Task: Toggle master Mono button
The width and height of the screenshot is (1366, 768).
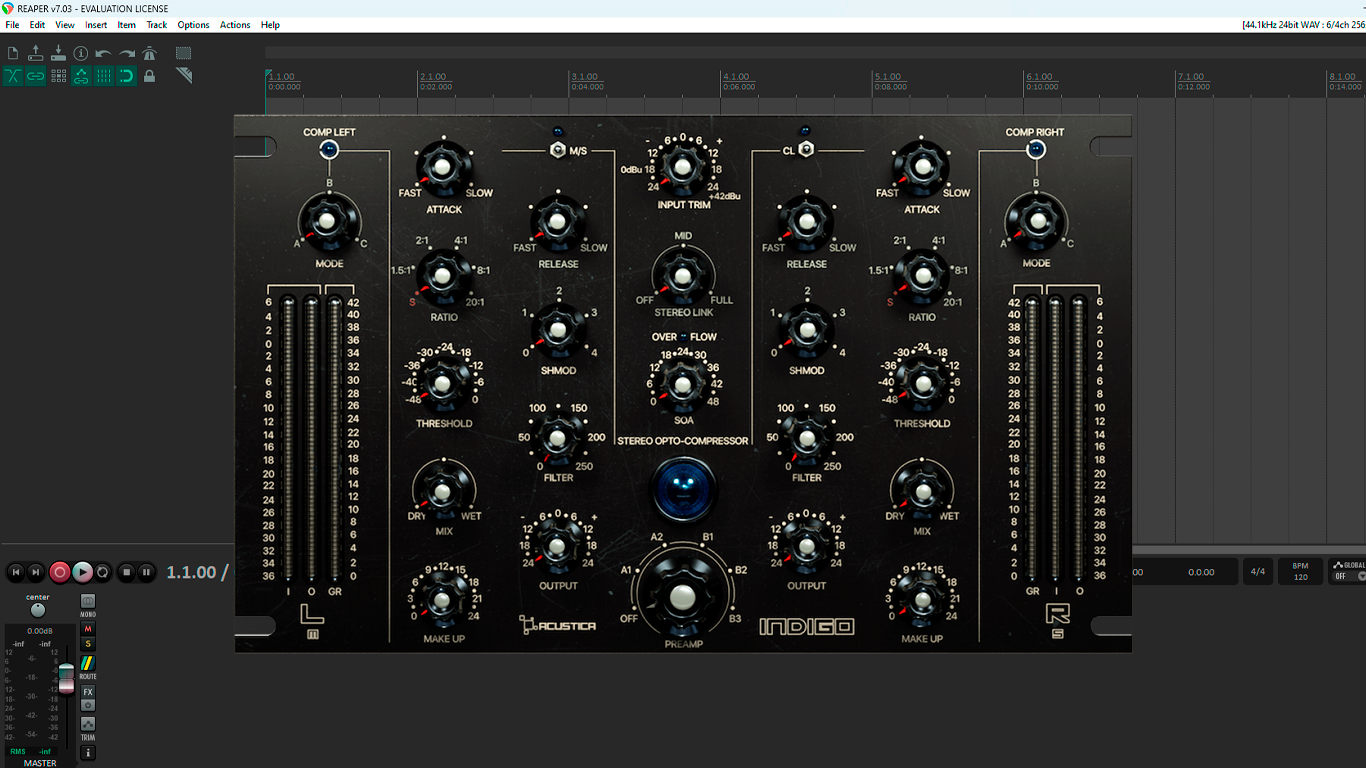Action: coord(88,601)
